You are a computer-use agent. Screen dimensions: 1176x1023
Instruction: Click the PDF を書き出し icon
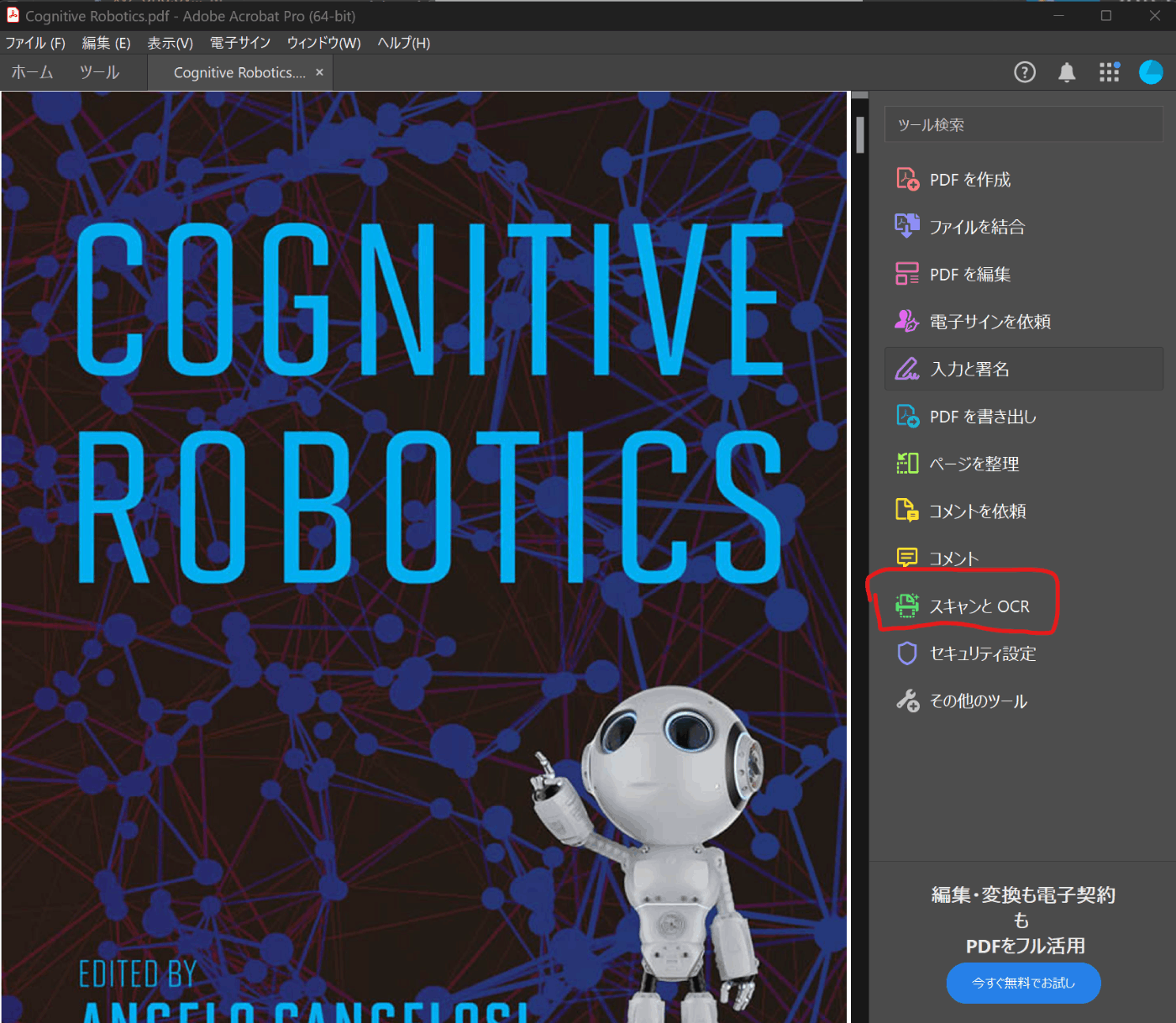[x=907, y=416]
